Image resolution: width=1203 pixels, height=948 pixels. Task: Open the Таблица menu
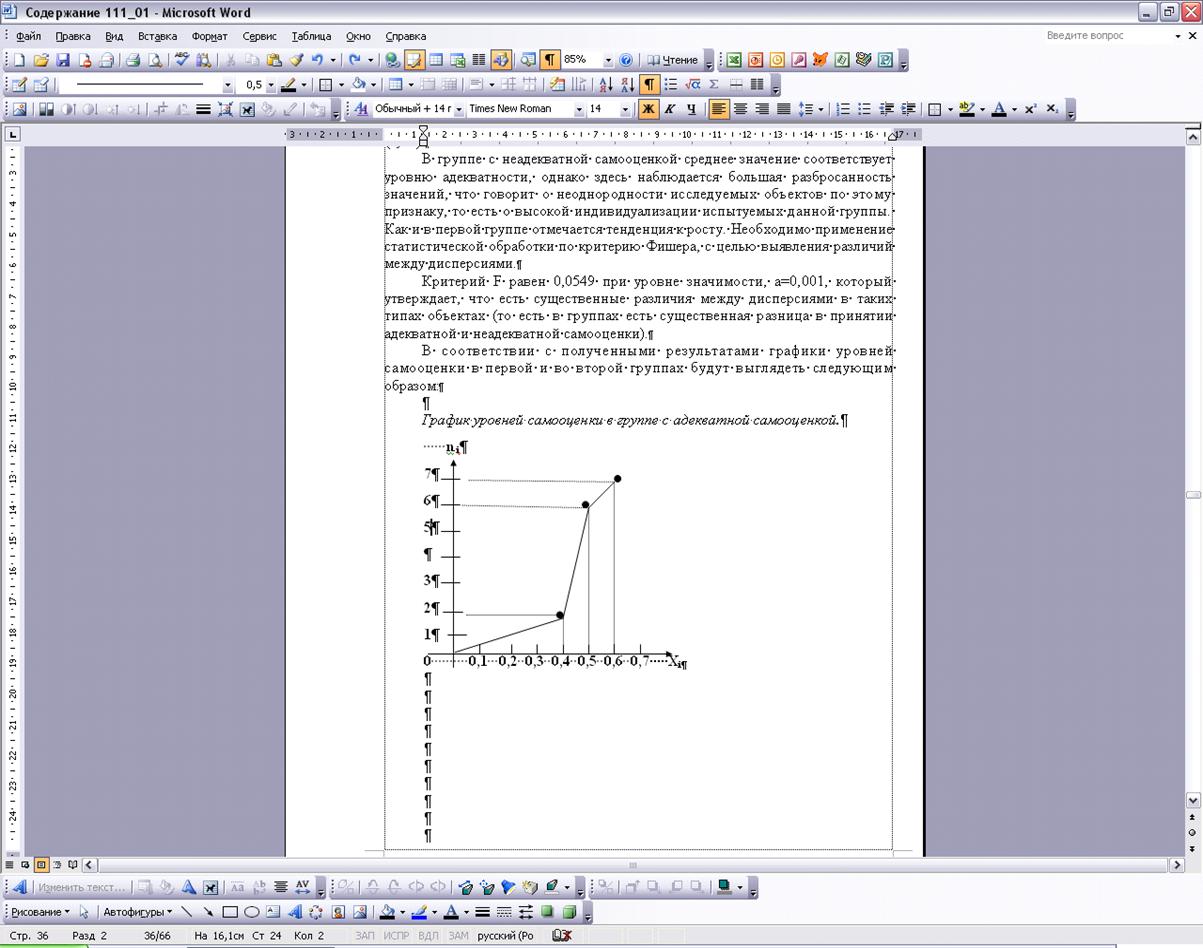click(x=311, y=36)
